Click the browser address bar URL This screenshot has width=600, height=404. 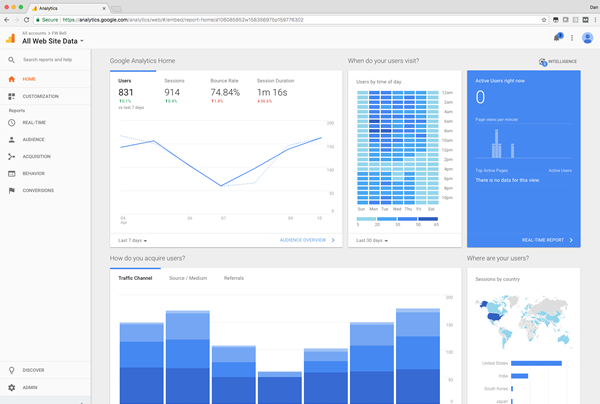183,20
